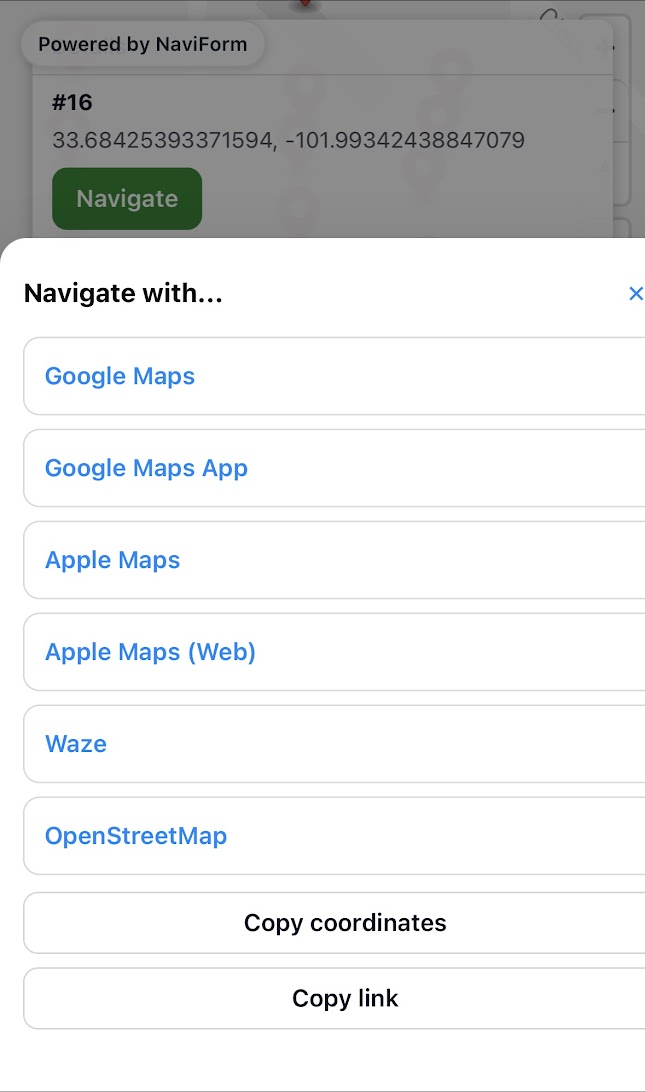Open Google Maps App option
This screenshot has width=645, height=1092.
click(x=146, y=468)
